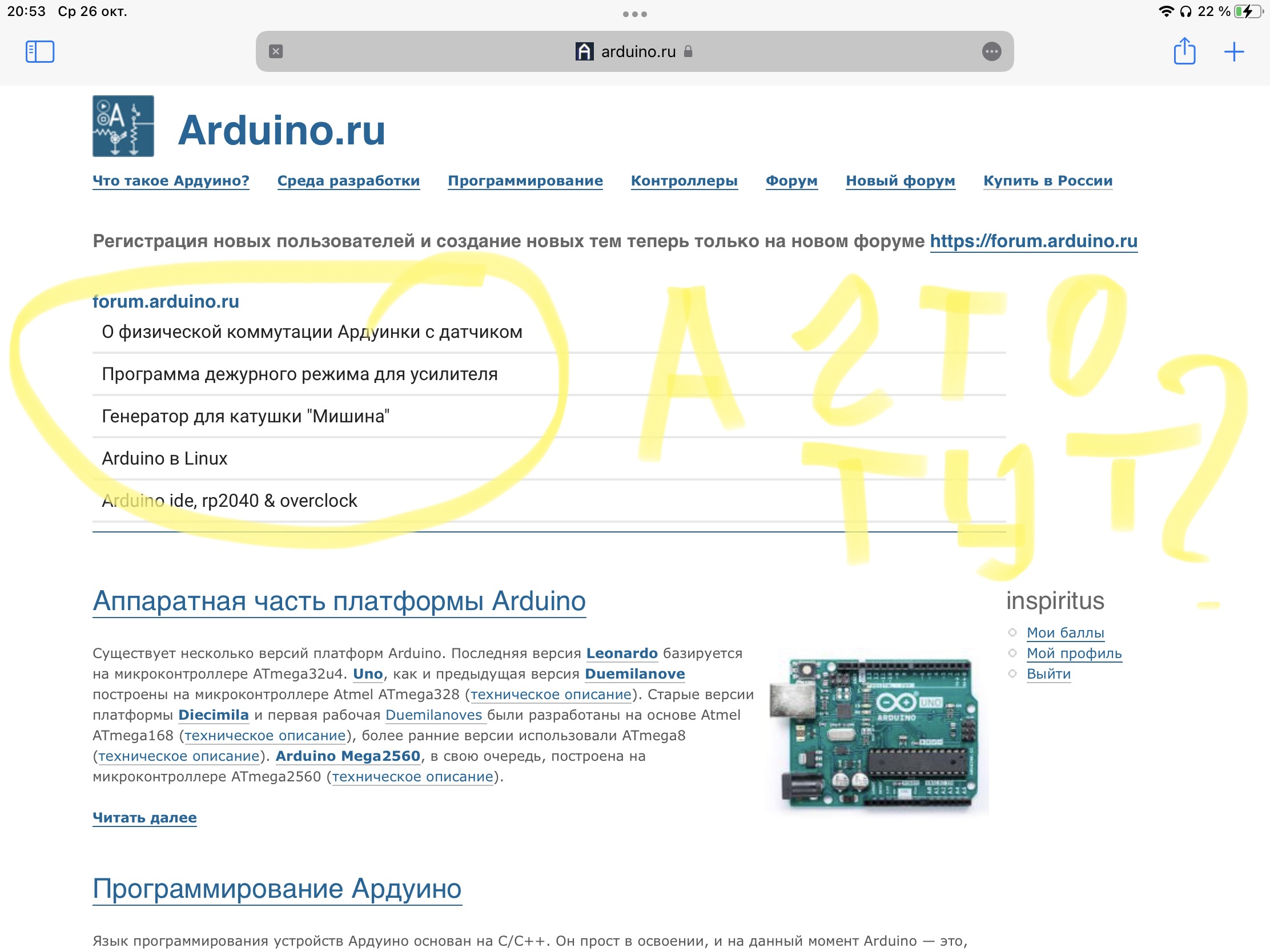Open 'Купить в России' menu item
This screenshot has height=952, width=1270.
click(x=1048, y=181)
